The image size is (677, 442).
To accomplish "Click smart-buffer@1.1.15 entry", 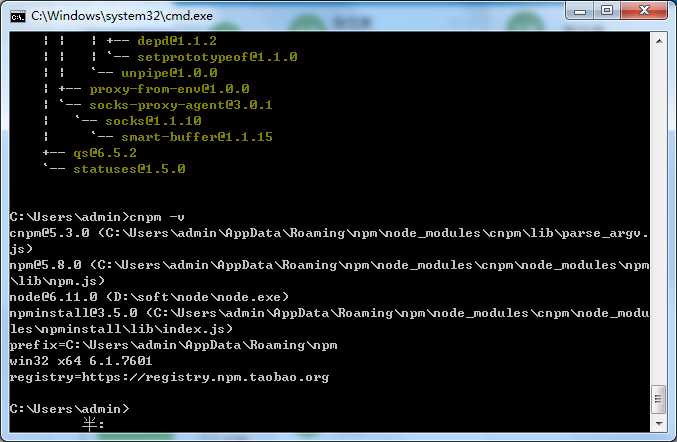I will (x=197, y=137).
